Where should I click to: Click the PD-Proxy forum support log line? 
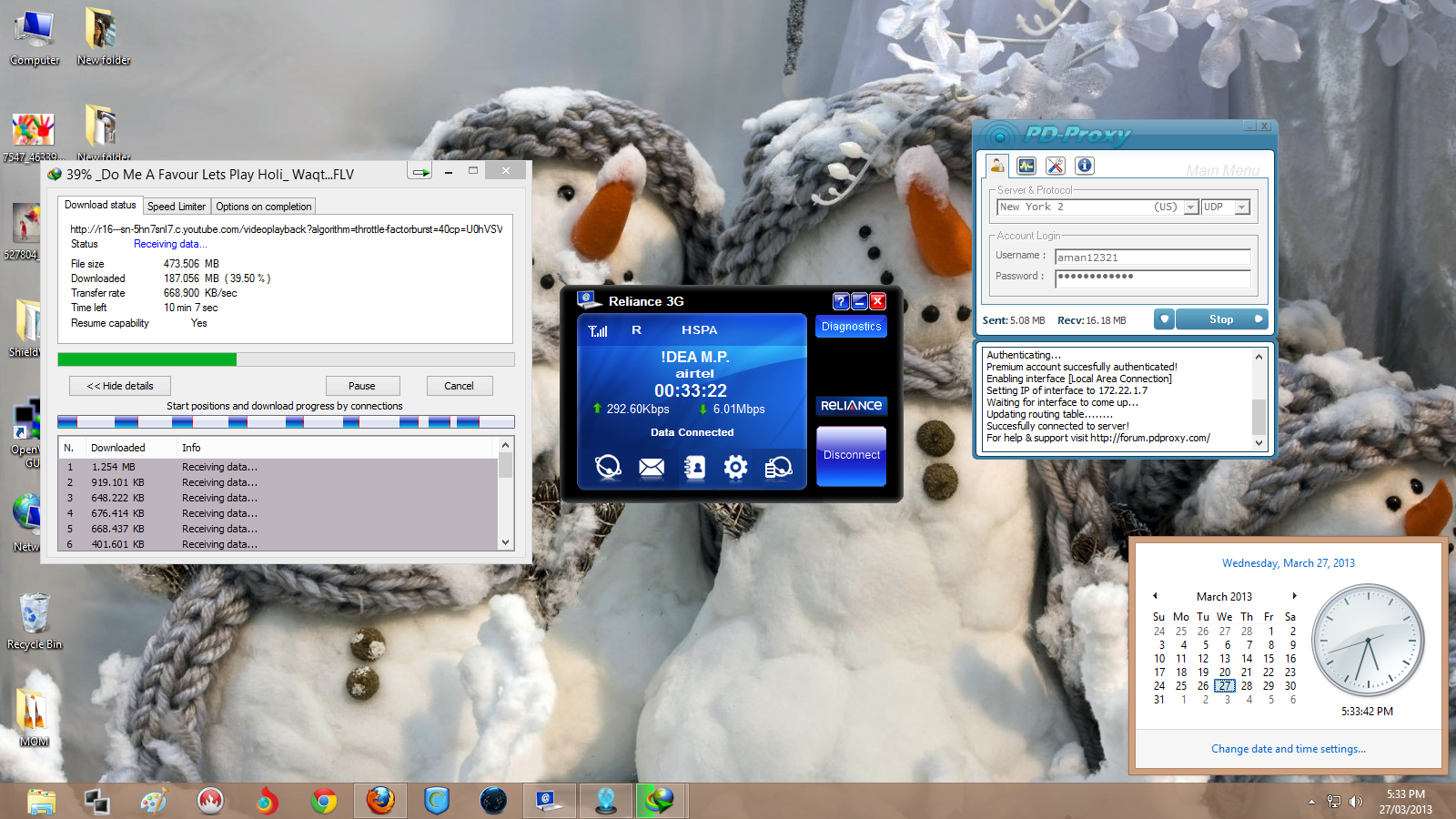point(1098,438)
